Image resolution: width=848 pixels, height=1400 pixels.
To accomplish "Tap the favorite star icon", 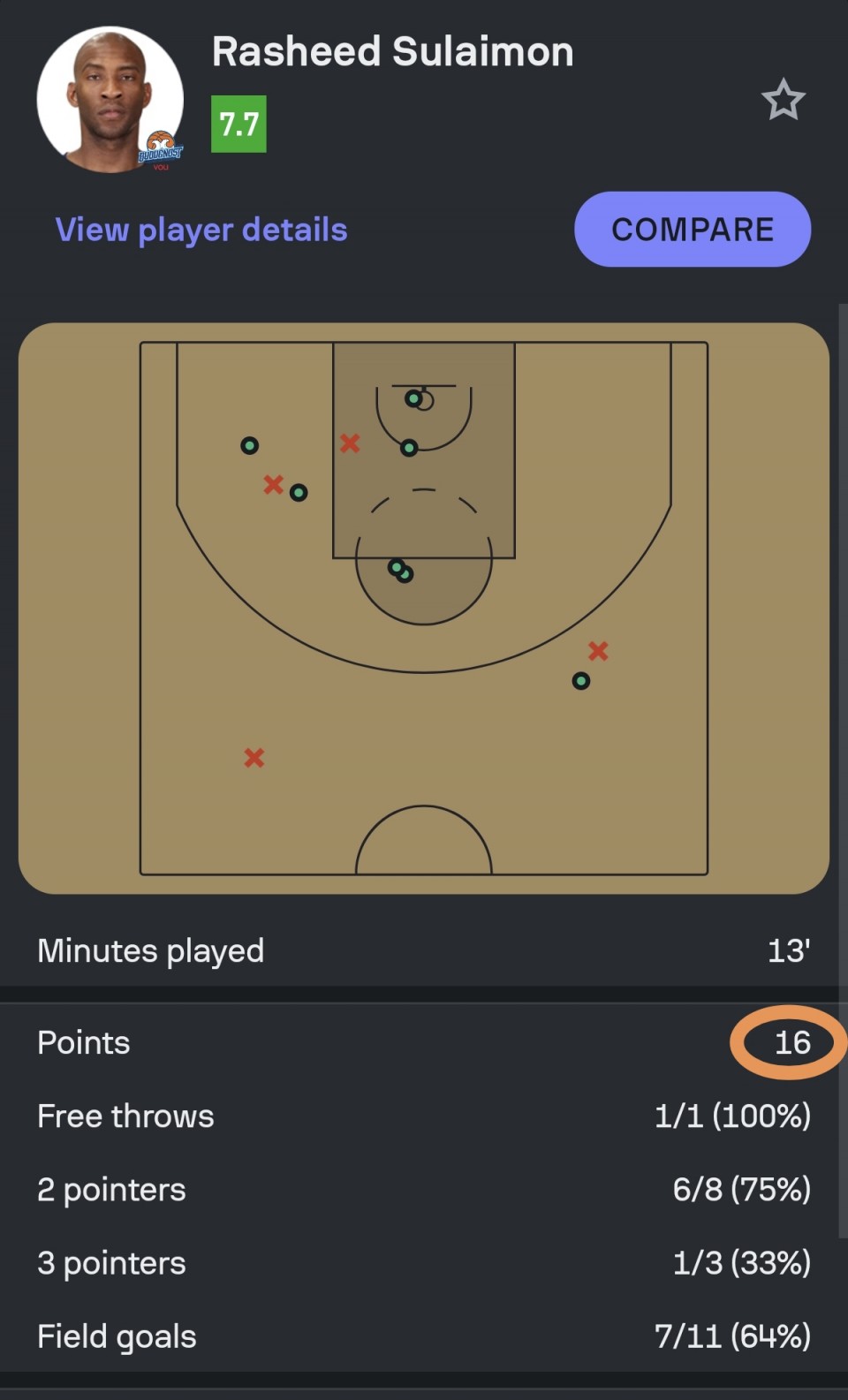I will pyautogui.click(x=783, y=100).
